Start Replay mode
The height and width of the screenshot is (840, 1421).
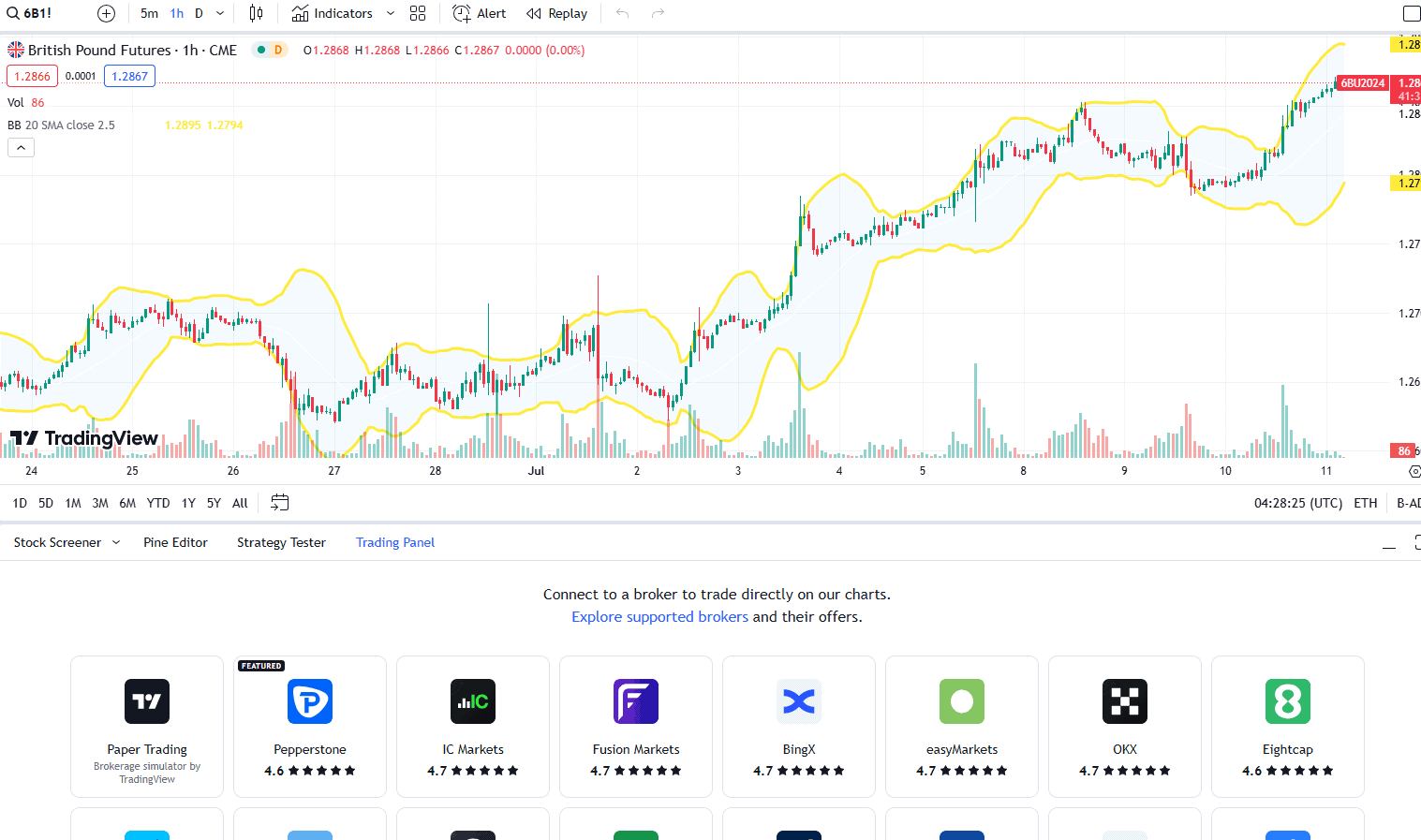tap(557, 13)
